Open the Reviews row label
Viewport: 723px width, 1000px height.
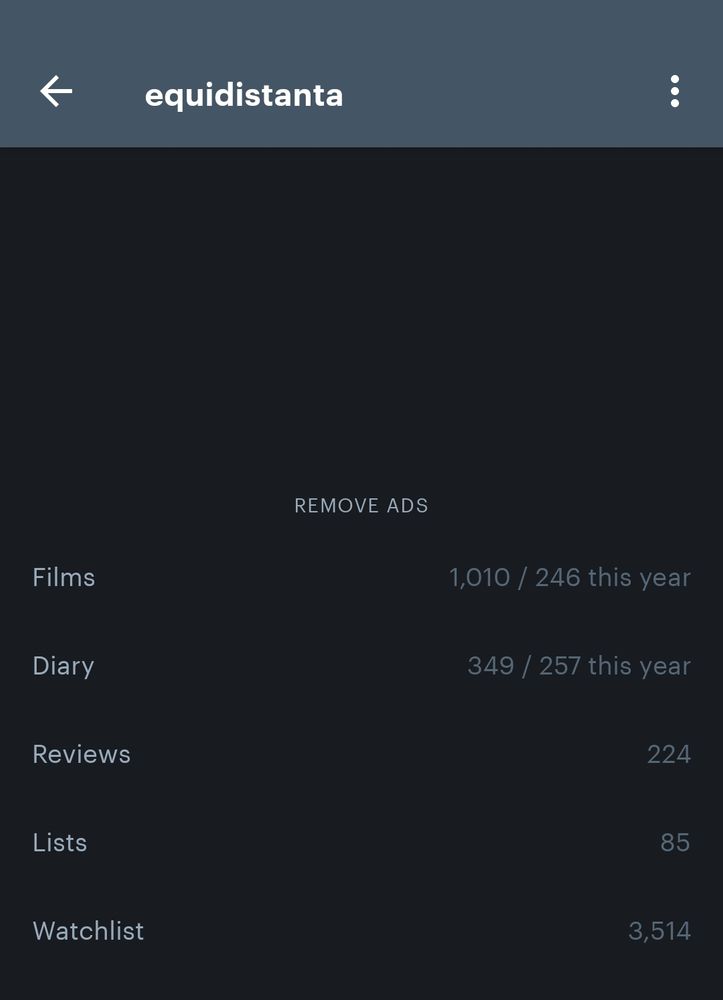click(81, 754)
